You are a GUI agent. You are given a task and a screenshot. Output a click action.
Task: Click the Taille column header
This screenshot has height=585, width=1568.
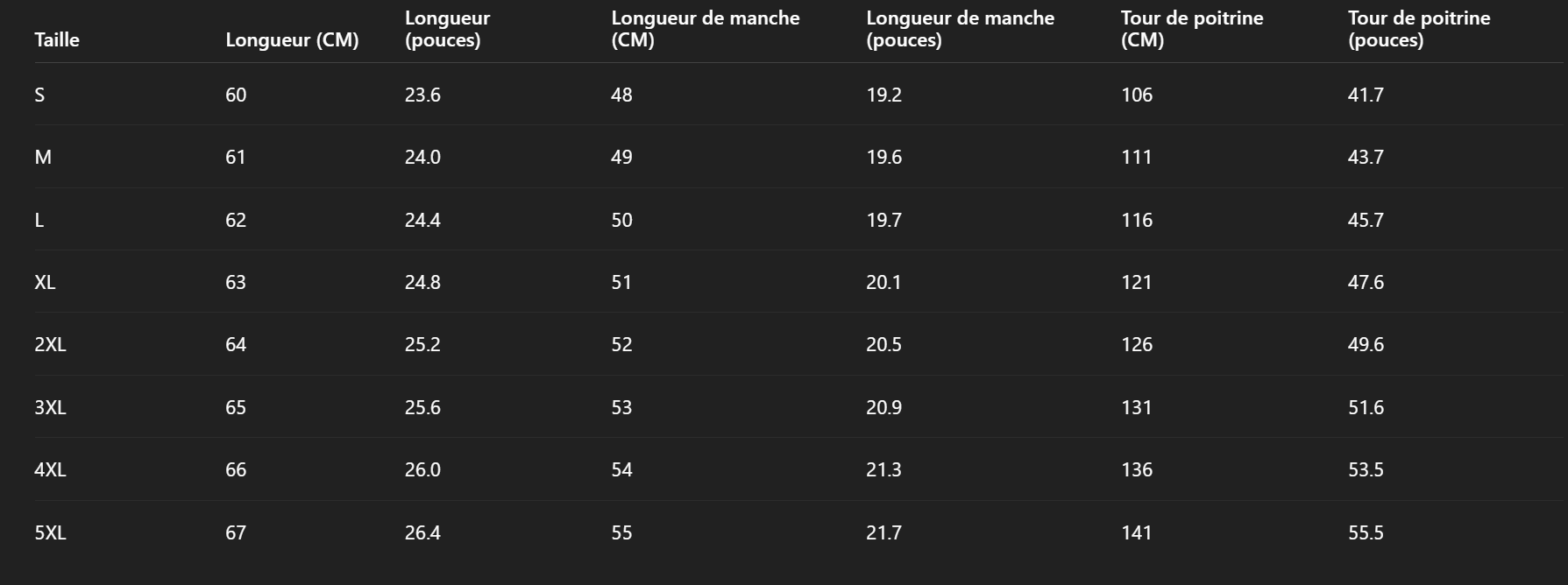[x=57, y=40]
